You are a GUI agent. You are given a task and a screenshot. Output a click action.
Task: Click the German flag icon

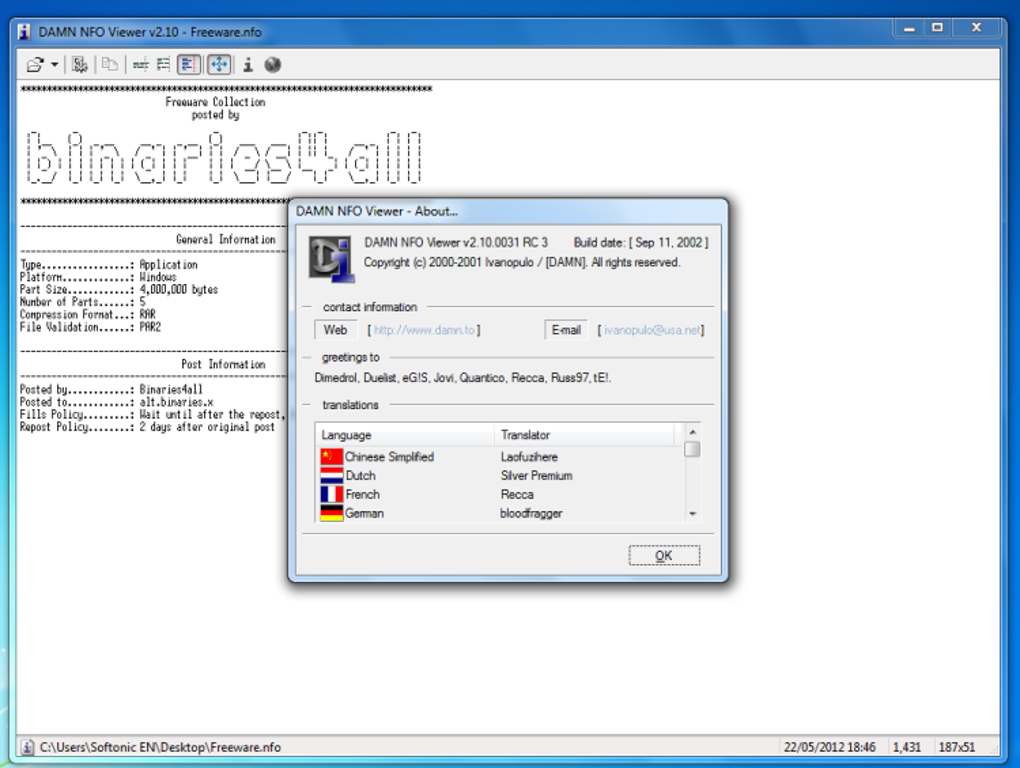pyautogui.click(x=332, y=513)
